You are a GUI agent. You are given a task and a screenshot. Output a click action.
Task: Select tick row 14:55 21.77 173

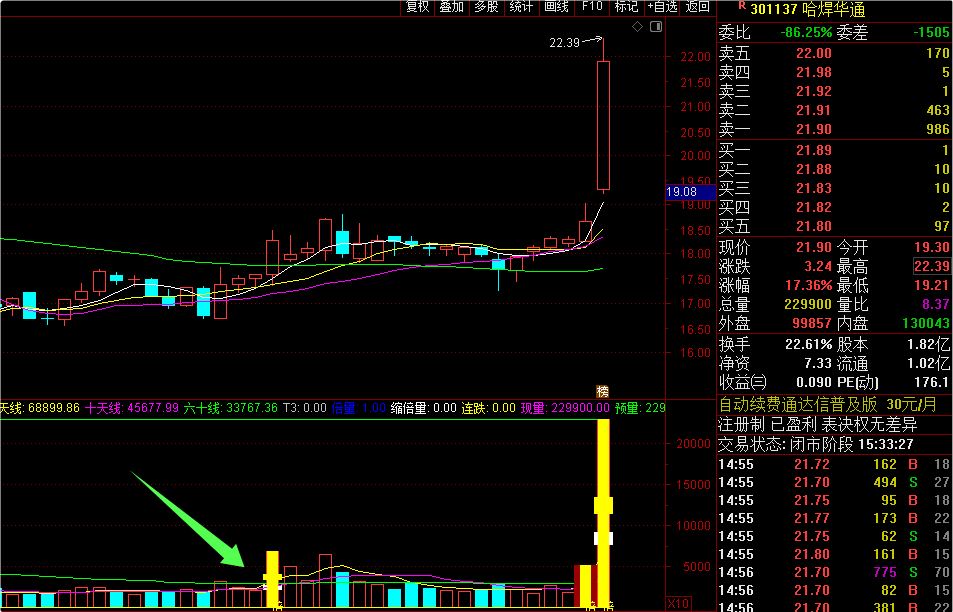[834, 518]
